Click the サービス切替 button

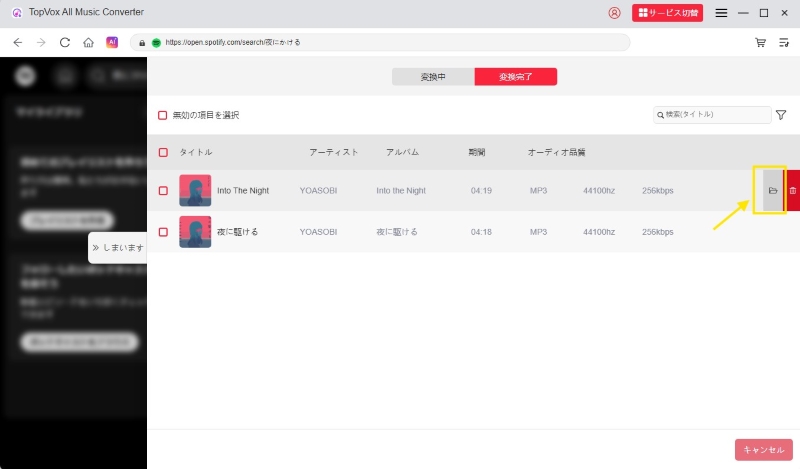(667, 13)
